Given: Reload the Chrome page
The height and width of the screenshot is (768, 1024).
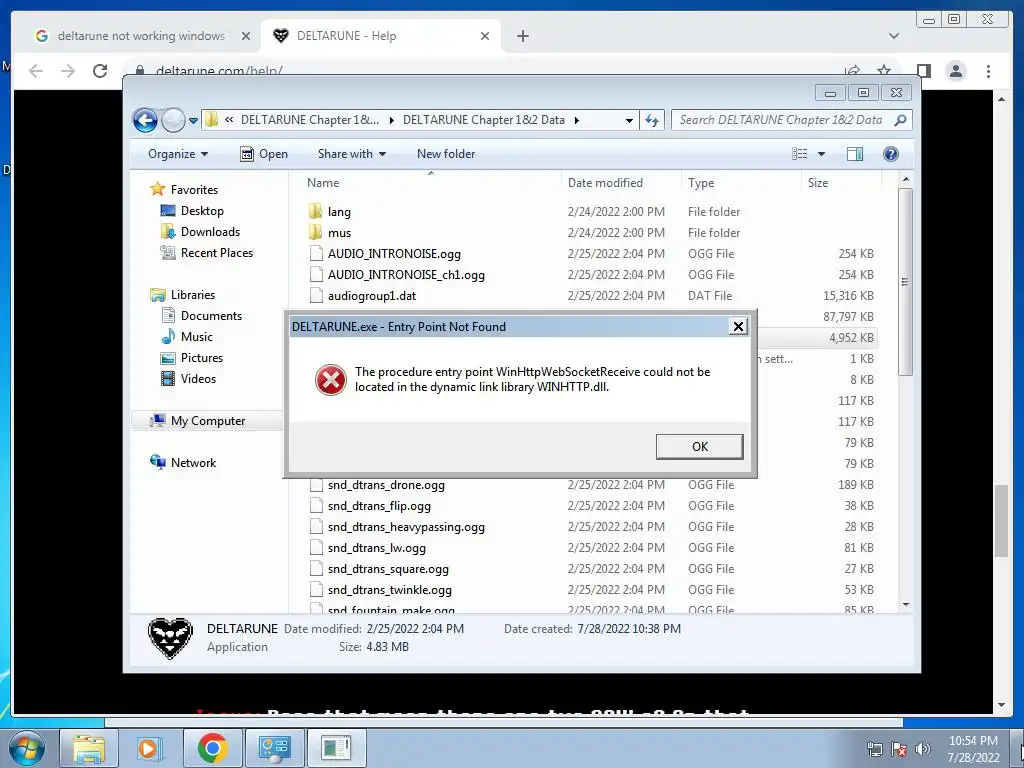Looking at the screenshot, I should tap(100, 71).
